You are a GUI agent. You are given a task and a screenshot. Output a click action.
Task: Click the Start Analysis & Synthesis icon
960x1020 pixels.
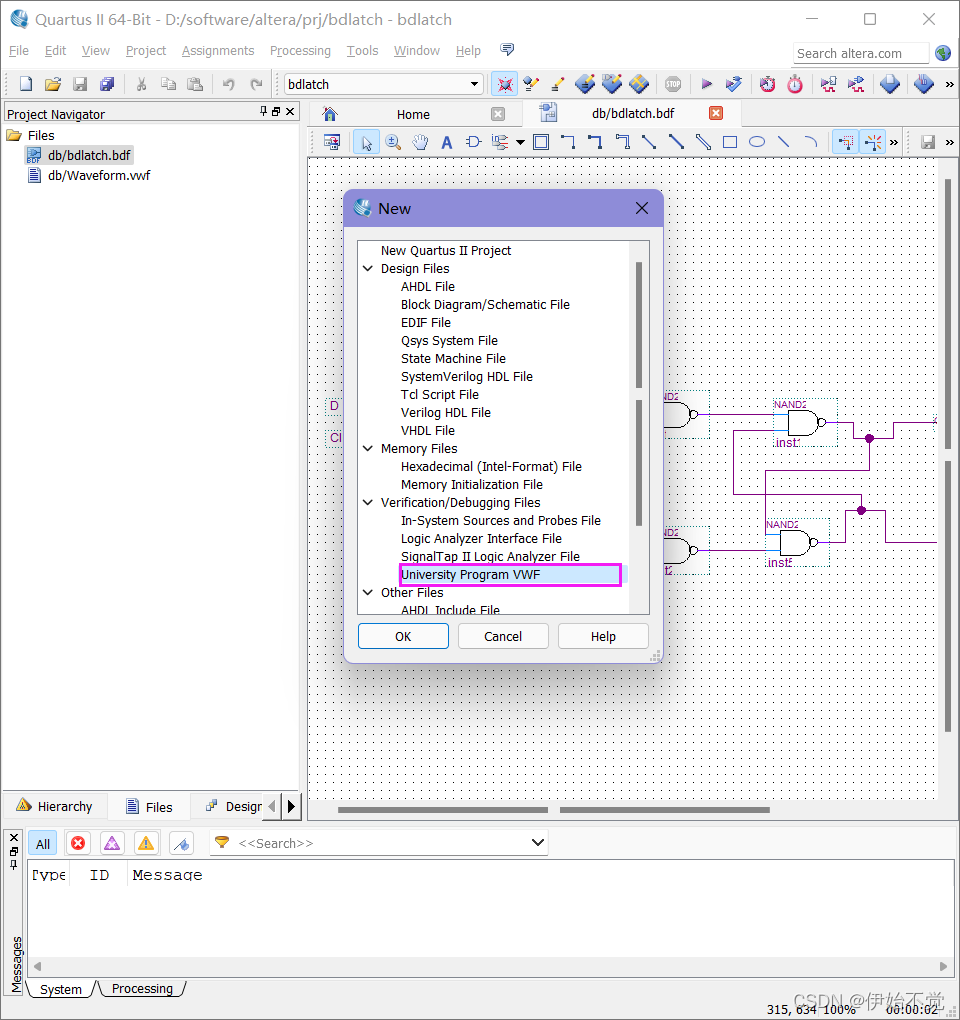click(734, 84)
